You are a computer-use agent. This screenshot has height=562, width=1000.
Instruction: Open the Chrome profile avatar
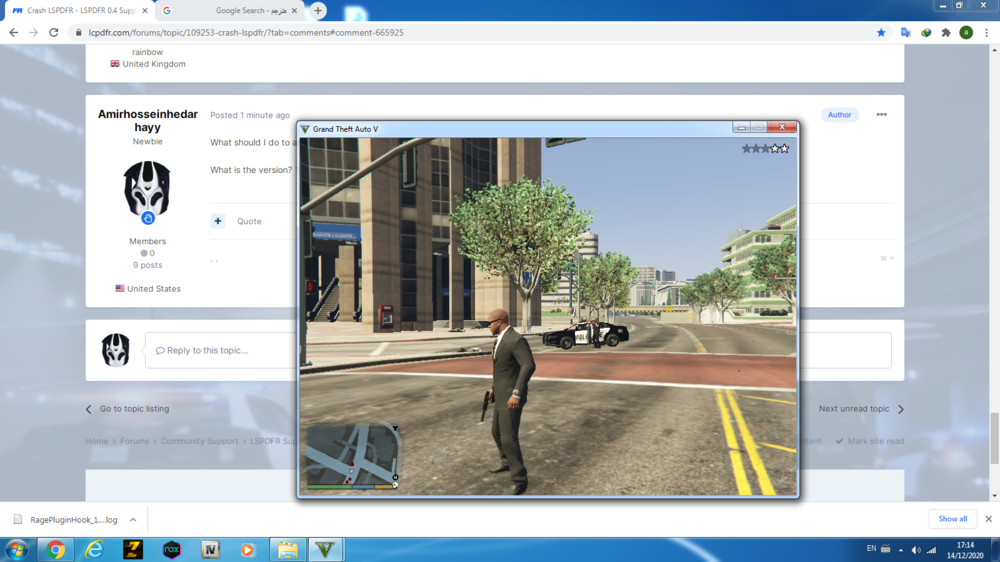tap(966, 33)
